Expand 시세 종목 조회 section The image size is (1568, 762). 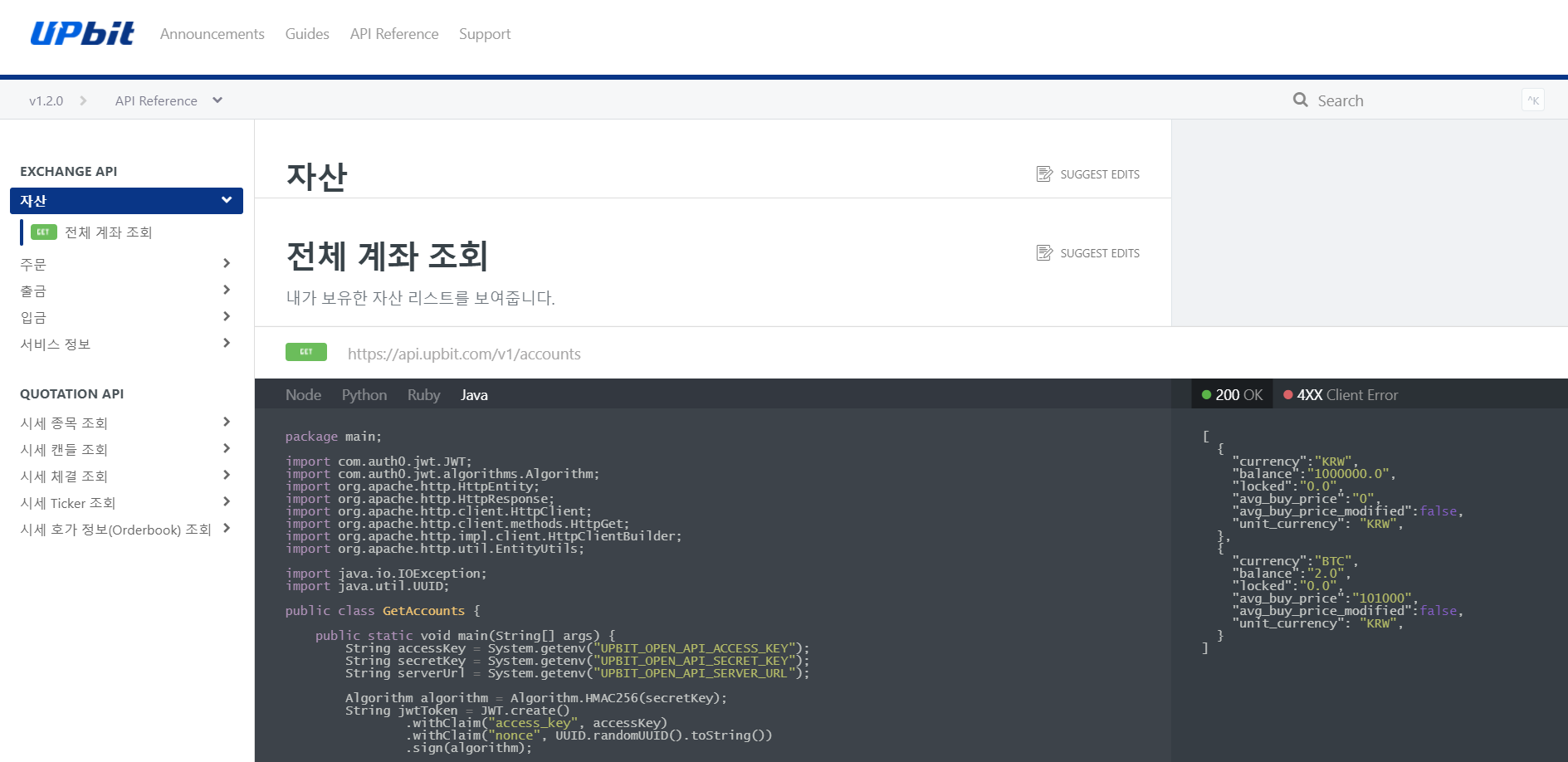126,423
